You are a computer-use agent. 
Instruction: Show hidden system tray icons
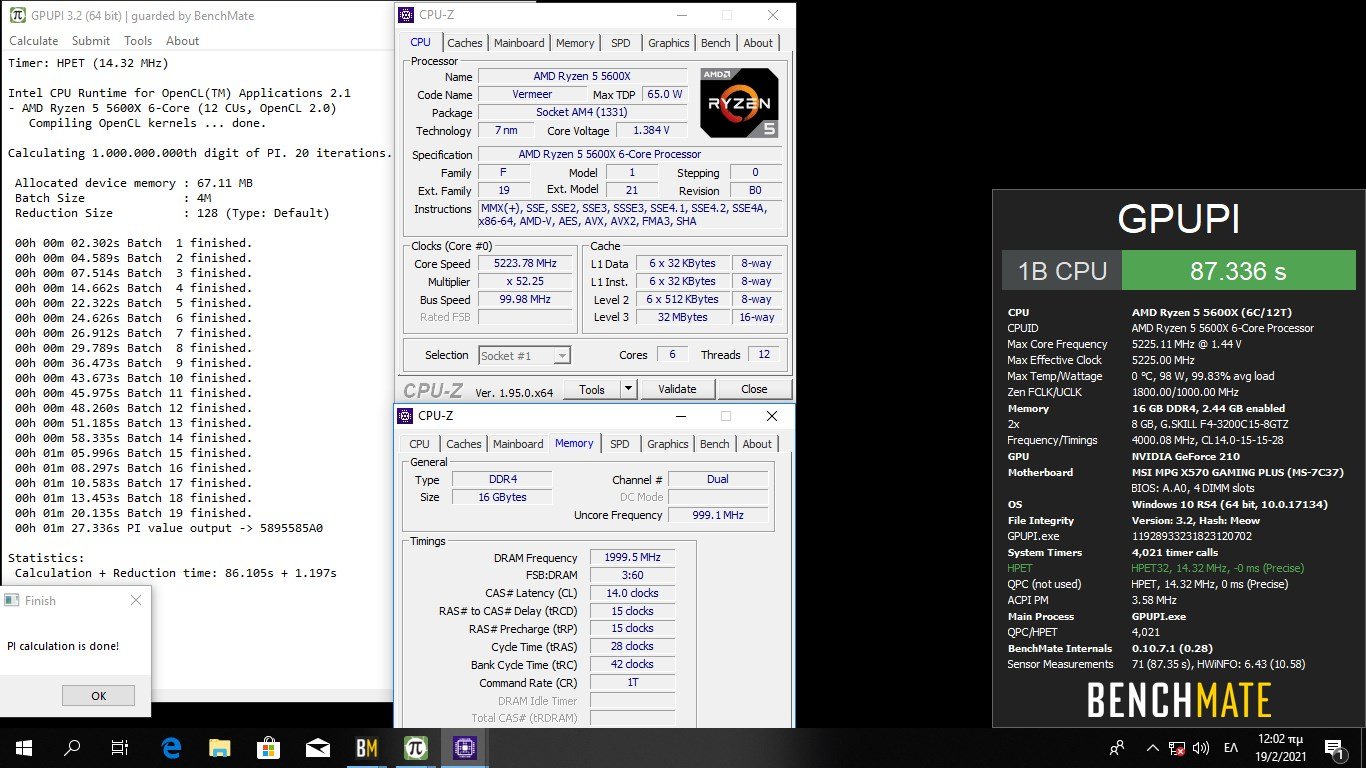1151,748
